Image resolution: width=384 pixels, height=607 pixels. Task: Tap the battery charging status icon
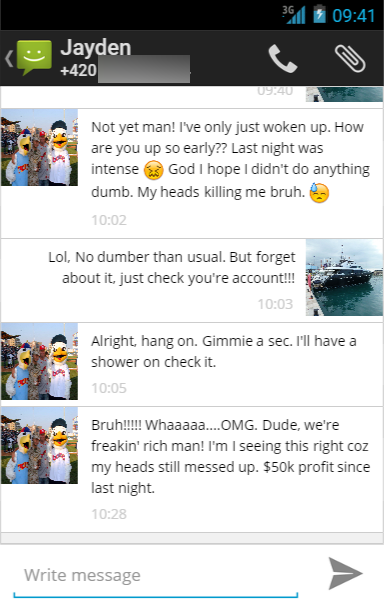click(x=319, y=14)
